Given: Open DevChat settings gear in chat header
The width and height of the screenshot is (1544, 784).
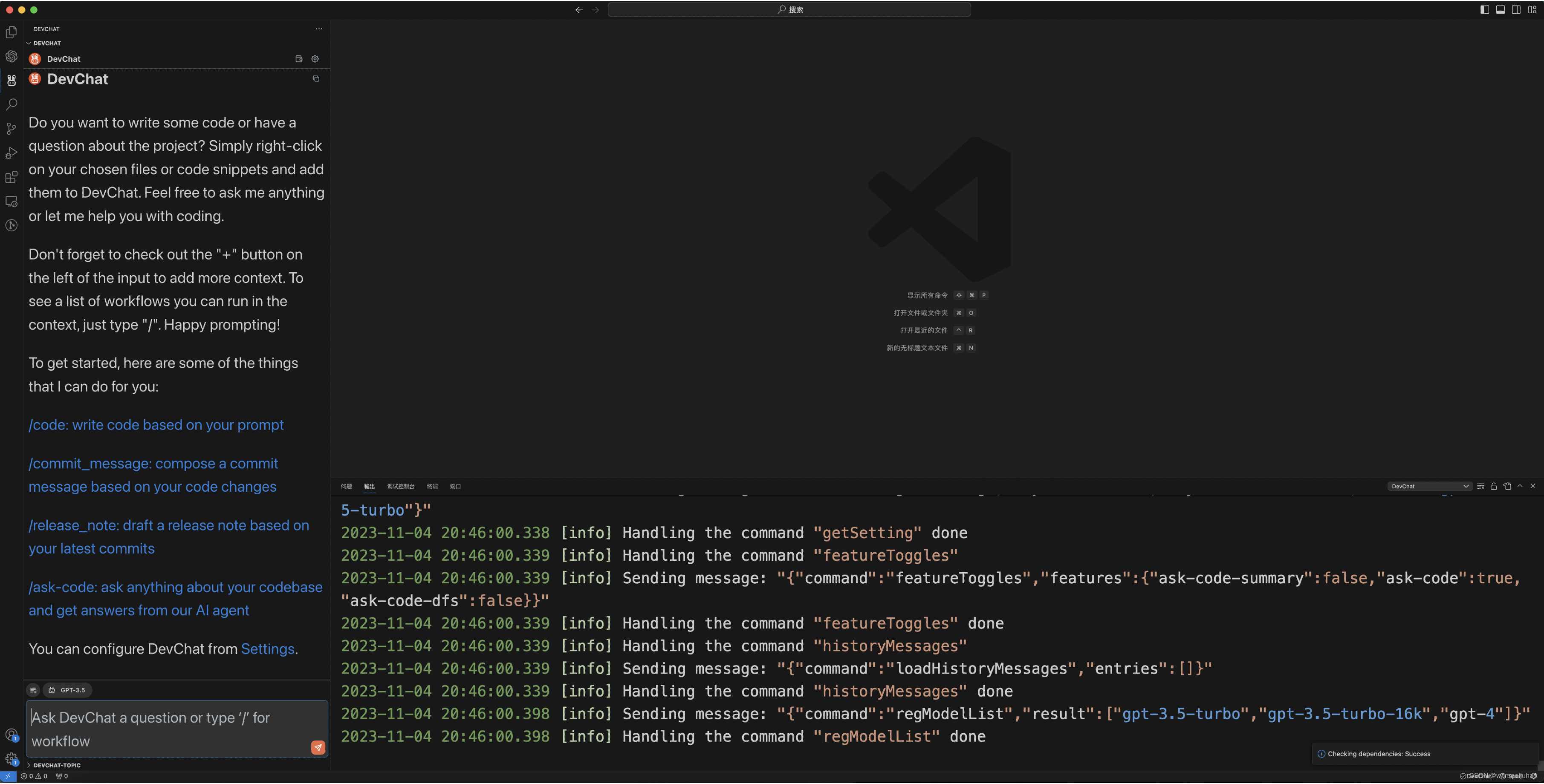Looking at the screenshot, I should pos(315,59).
